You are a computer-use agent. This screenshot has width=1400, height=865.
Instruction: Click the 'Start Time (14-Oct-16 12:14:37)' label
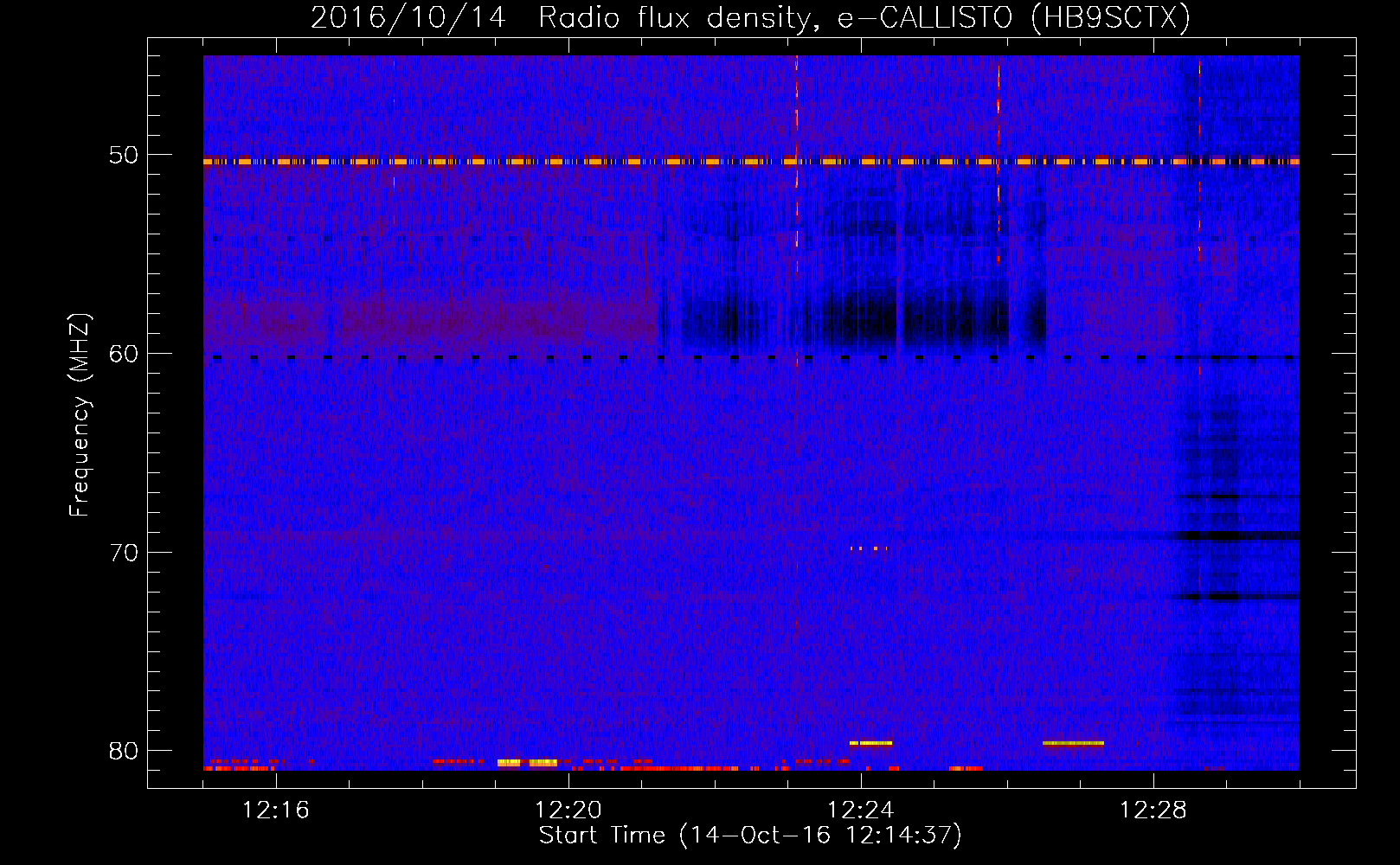[750, 836]
